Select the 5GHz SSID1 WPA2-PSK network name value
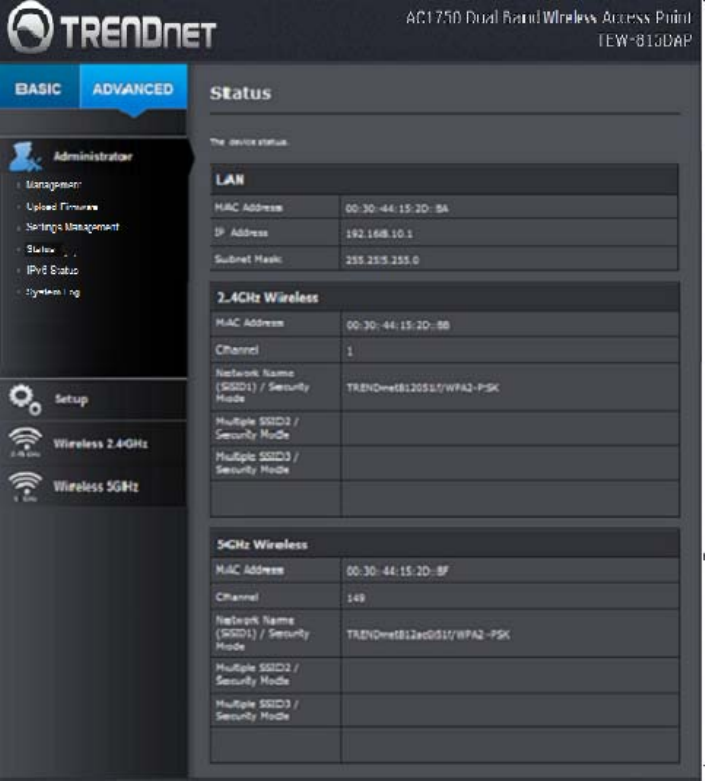Screen dimensions: 705x781 pyautogui.click(x=428, y=635)
